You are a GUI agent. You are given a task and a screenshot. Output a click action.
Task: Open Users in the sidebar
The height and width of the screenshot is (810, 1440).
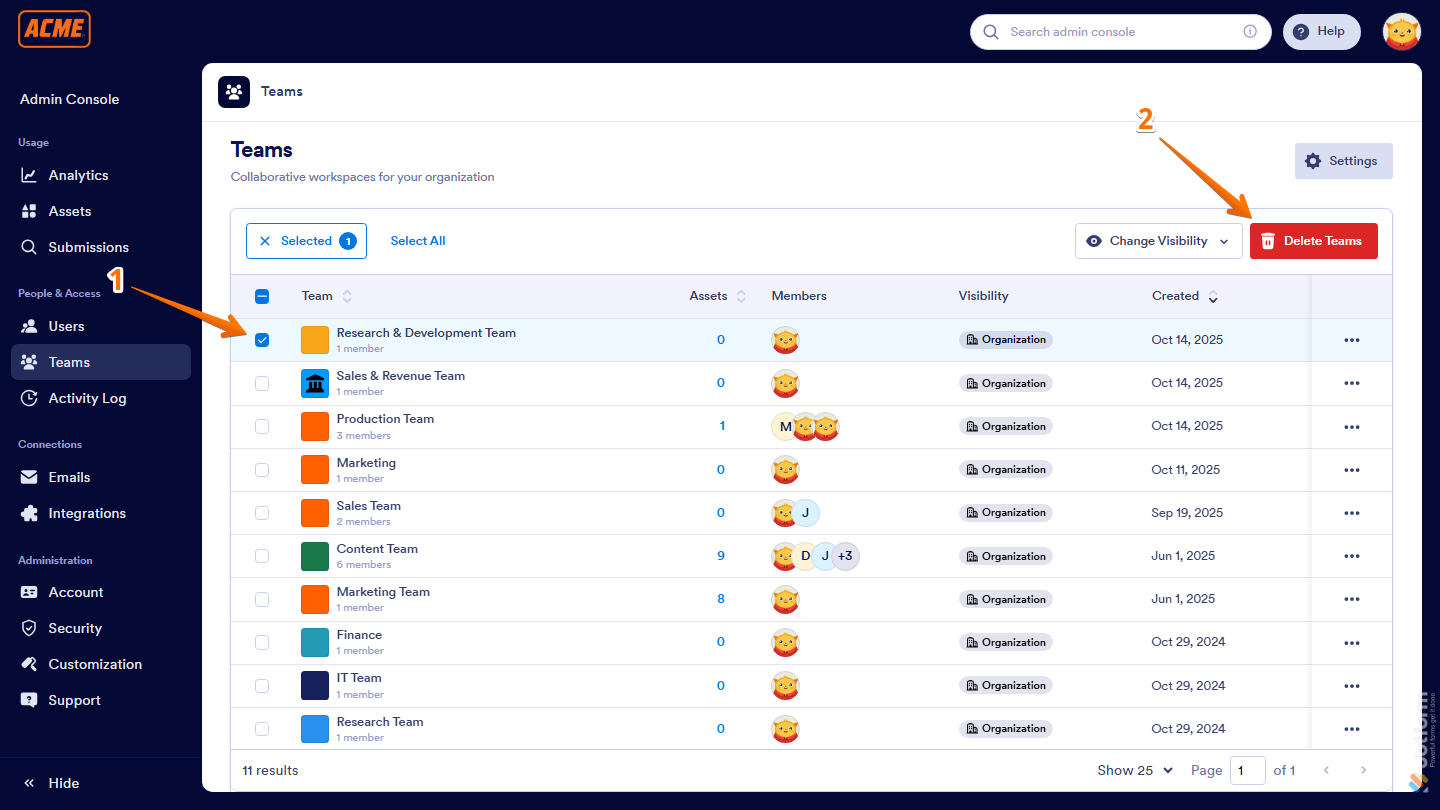tap(101, 326)
